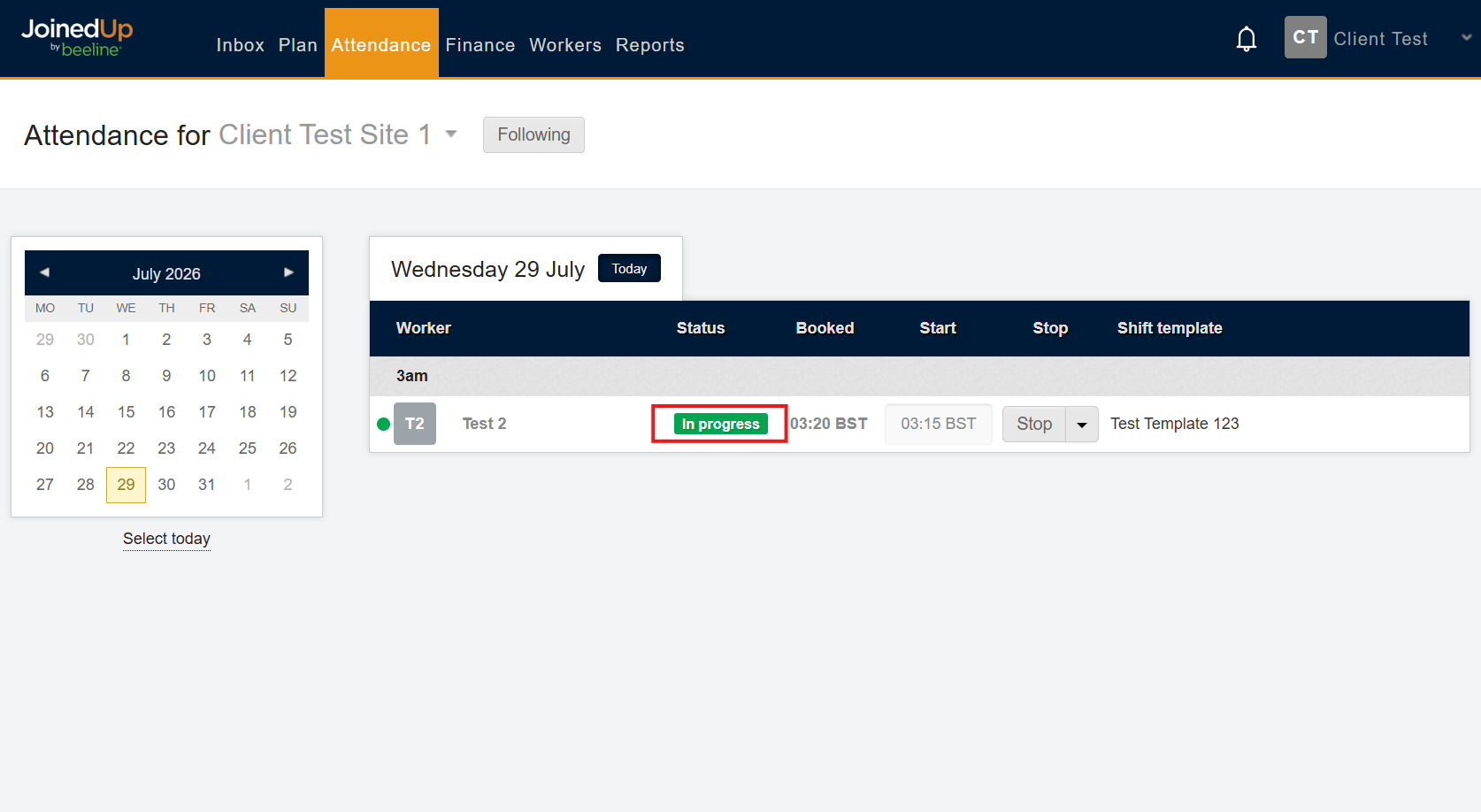
Task: Select July 1 in the calendar
Action: 126,340
